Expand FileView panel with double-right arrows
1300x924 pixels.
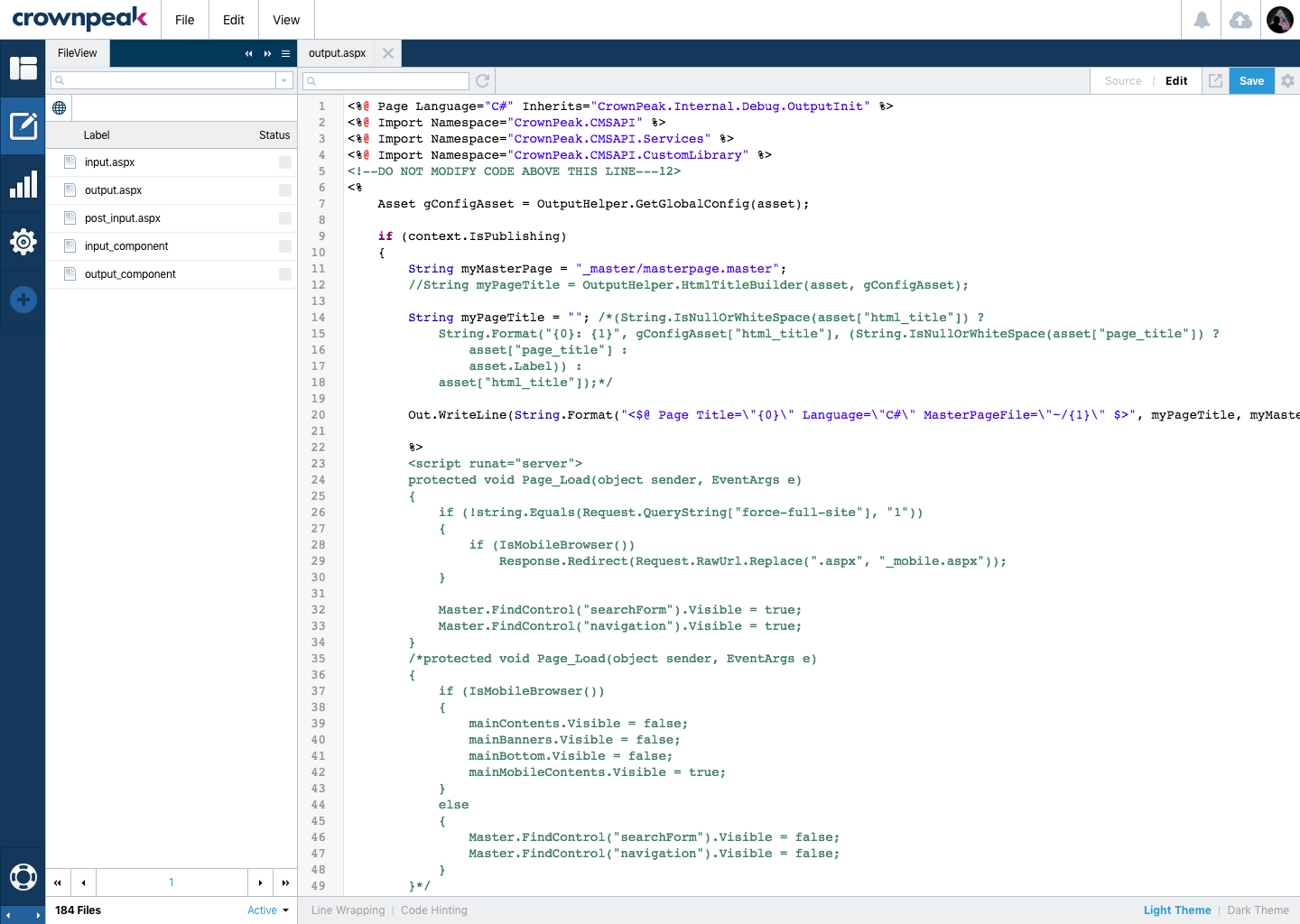click(x=267, y=54)
